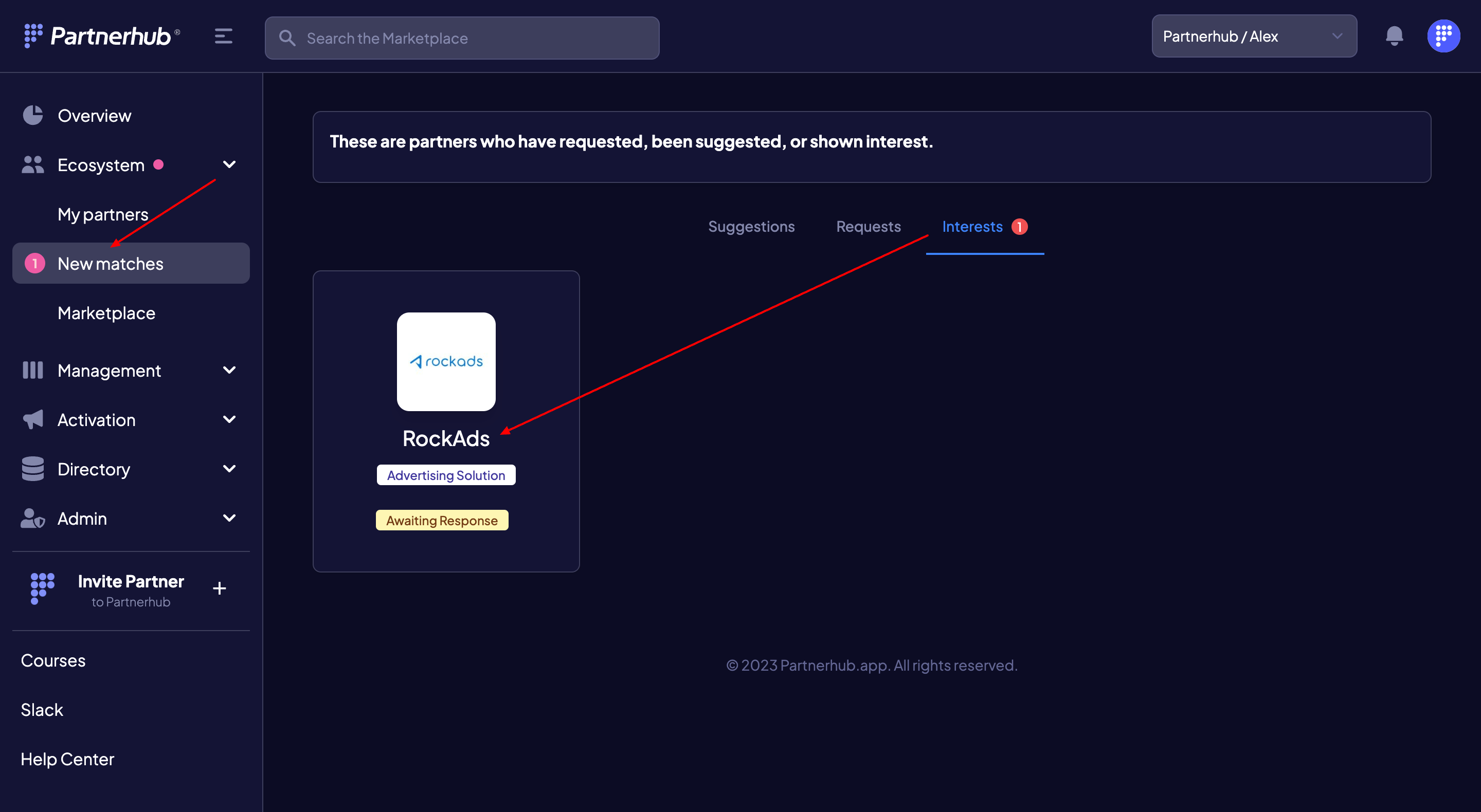Click the Admin menu label
This screenshot has width=1481, height=812.
pyautogui.click(x=82, y=519)
